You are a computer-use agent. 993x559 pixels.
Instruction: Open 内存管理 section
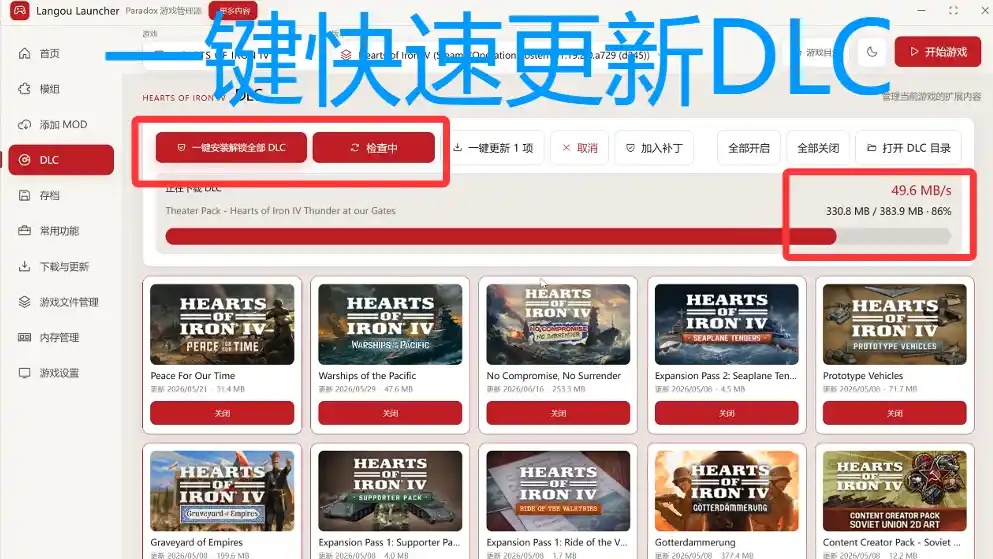[61, 337]
